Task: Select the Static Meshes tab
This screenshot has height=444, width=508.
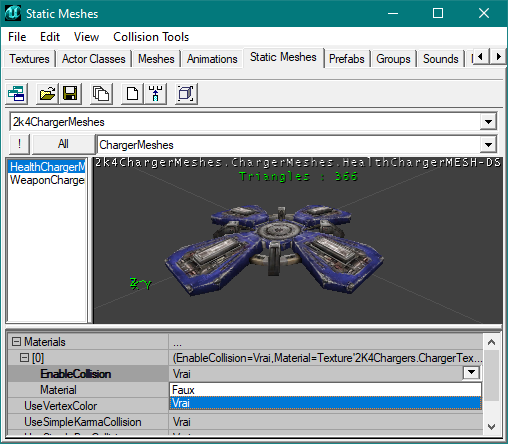Action: click(283, 57)
